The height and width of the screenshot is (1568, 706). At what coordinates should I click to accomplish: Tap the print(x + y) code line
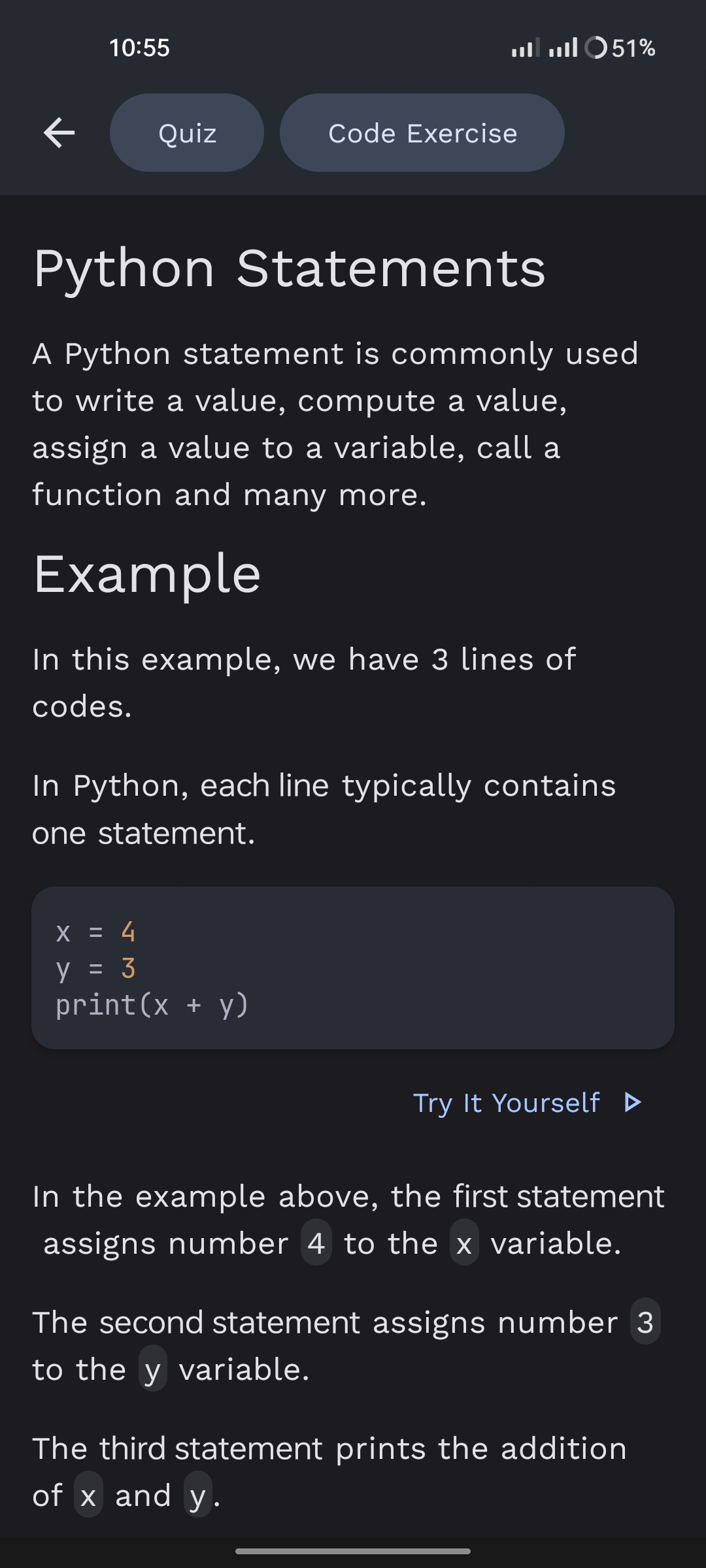click(152, 1005)
